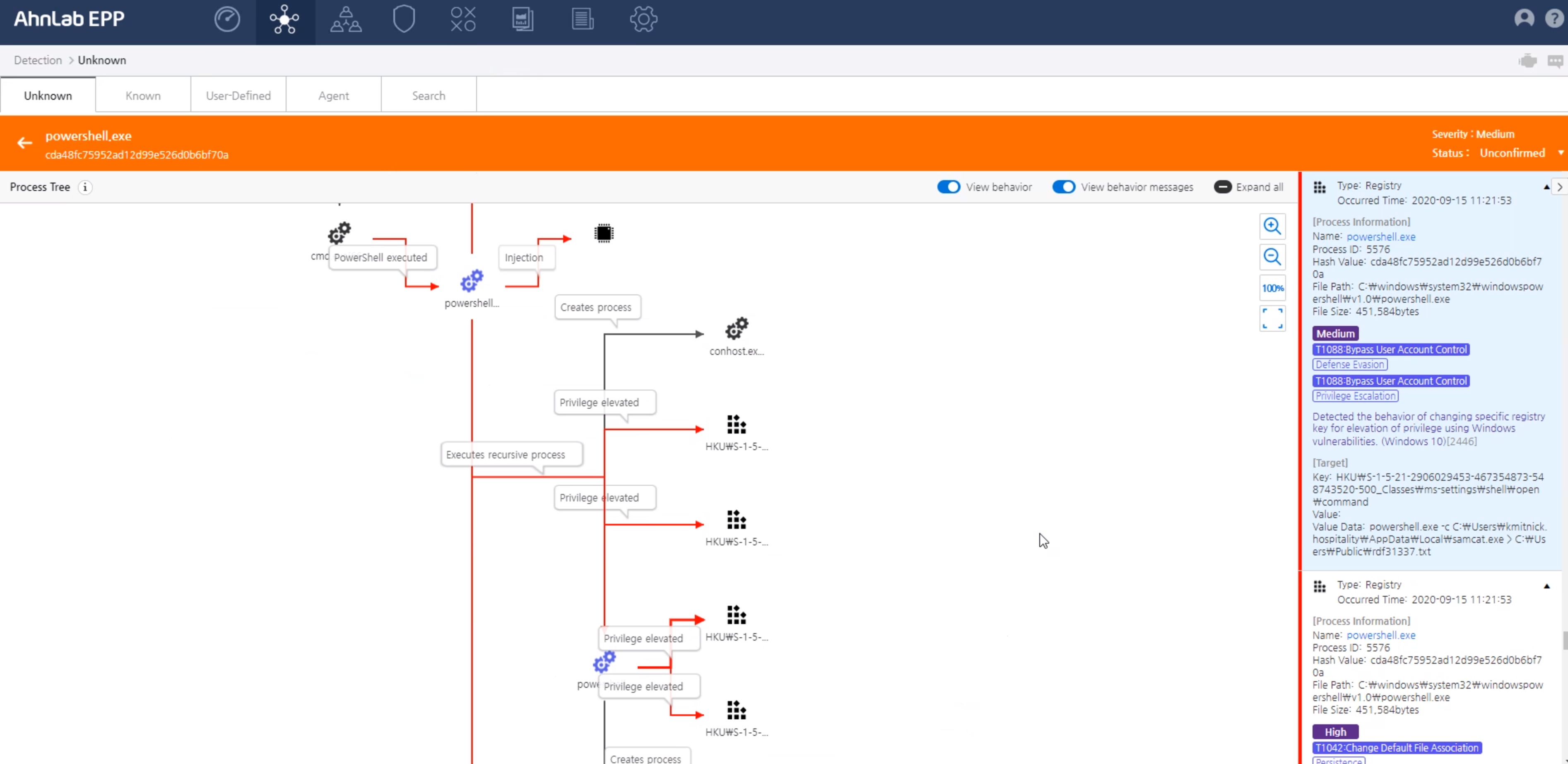Select the conhost.exe process node
The height and width of the screenshot is (764, 1568).
[x=737, y=328]
